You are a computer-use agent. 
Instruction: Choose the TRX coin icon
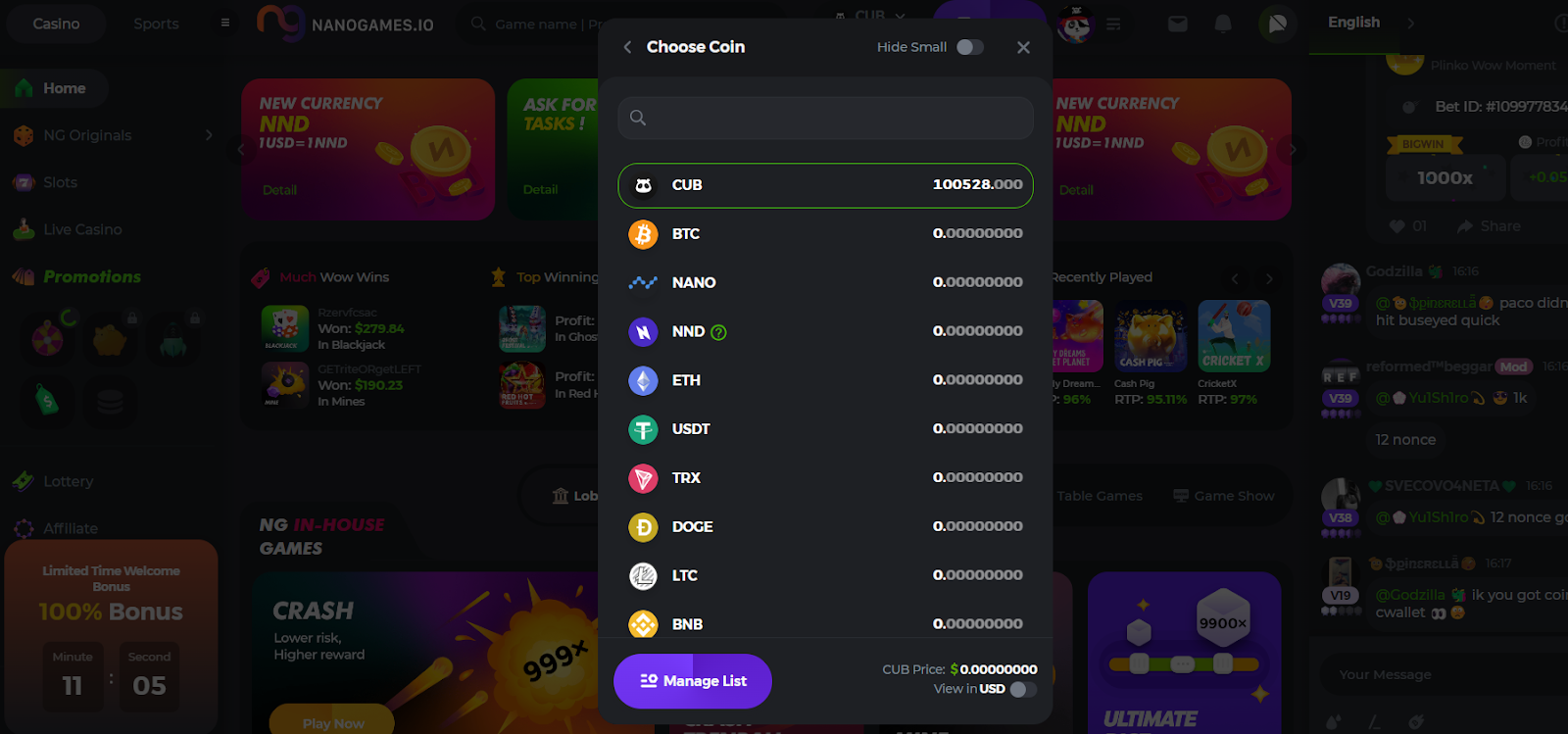[x=643, y=478]
